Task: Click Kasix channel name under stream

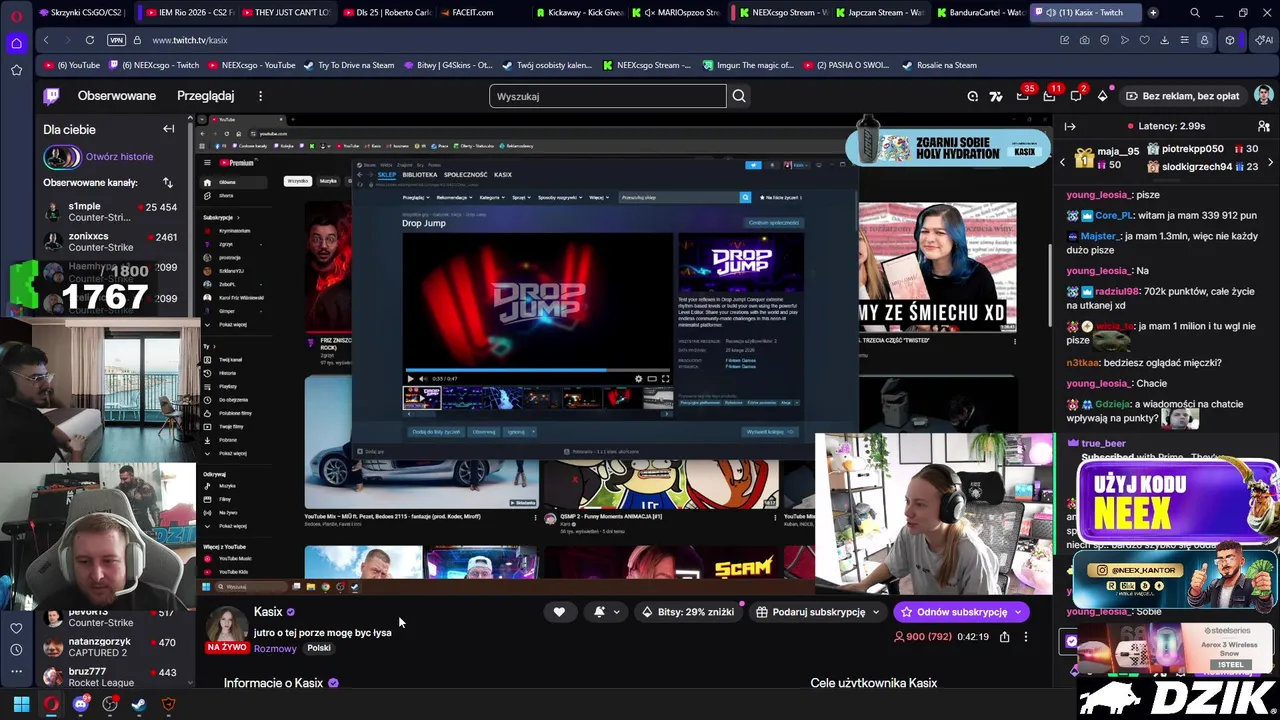Action: (x=268, y=612)
